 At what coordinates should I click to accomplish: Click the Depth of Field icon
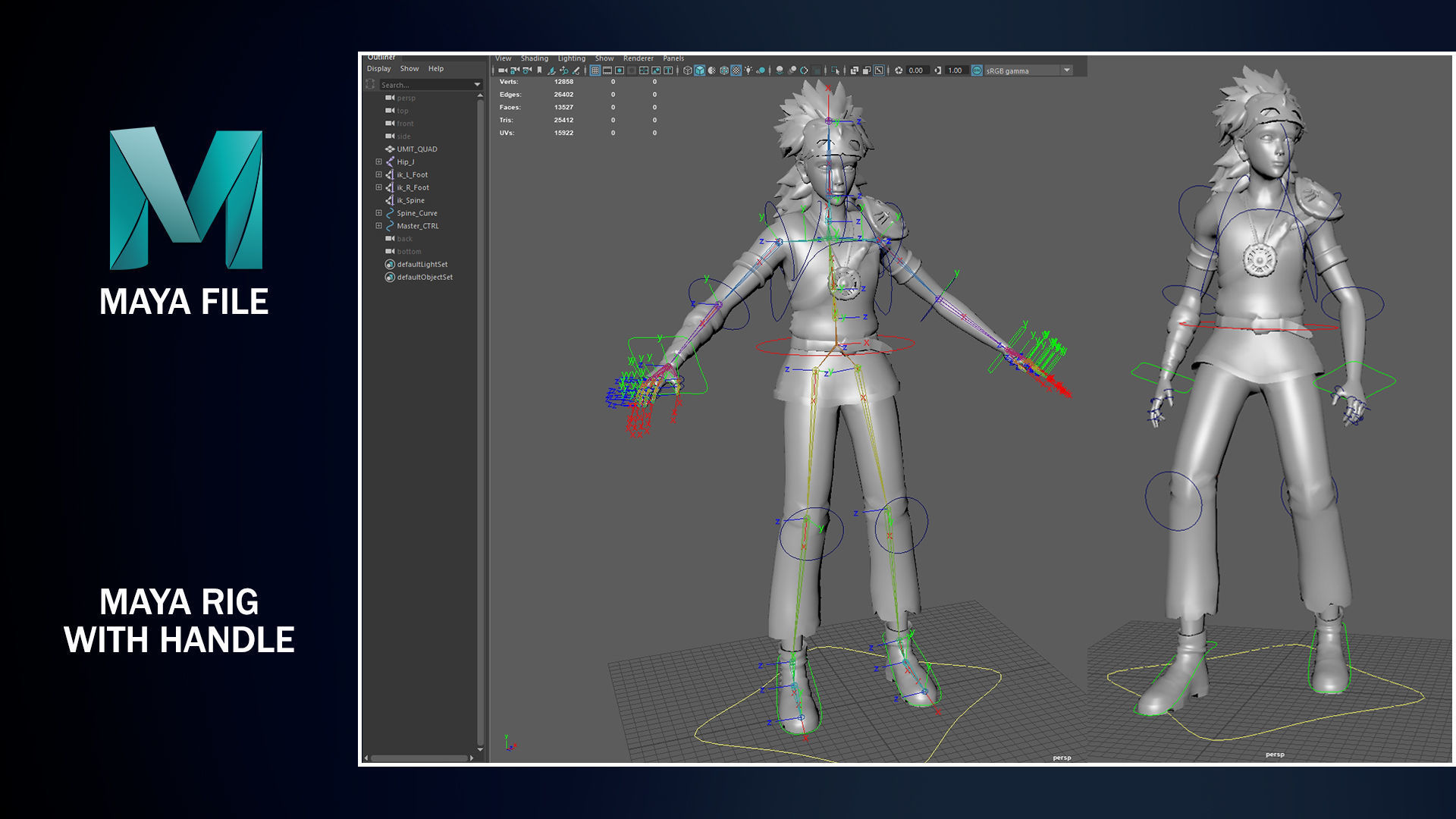[817, 70]
